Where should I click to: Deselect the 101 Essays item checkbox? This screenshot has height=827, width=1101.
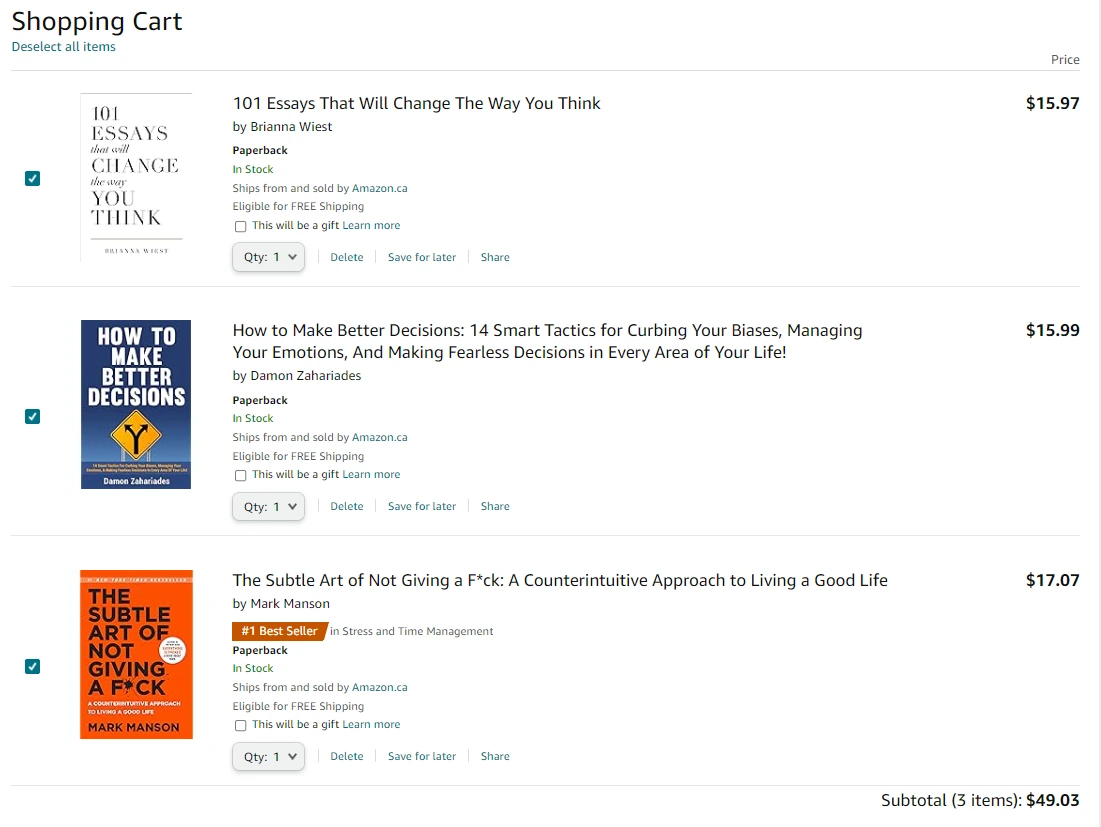(x=32, y=178)
